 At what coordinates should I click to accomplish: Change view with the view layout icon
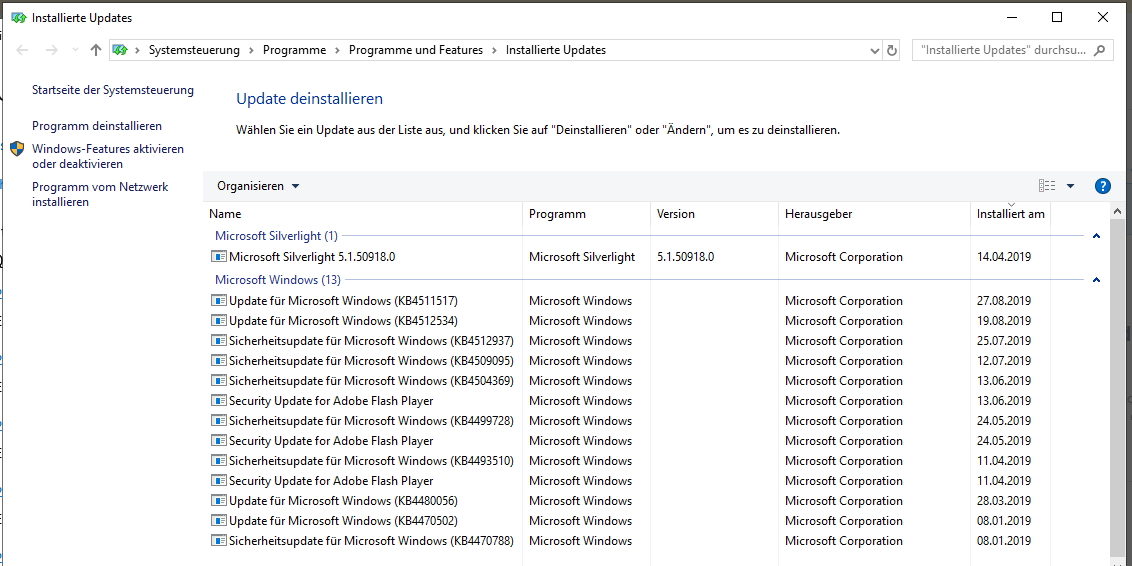[1047, 186]
